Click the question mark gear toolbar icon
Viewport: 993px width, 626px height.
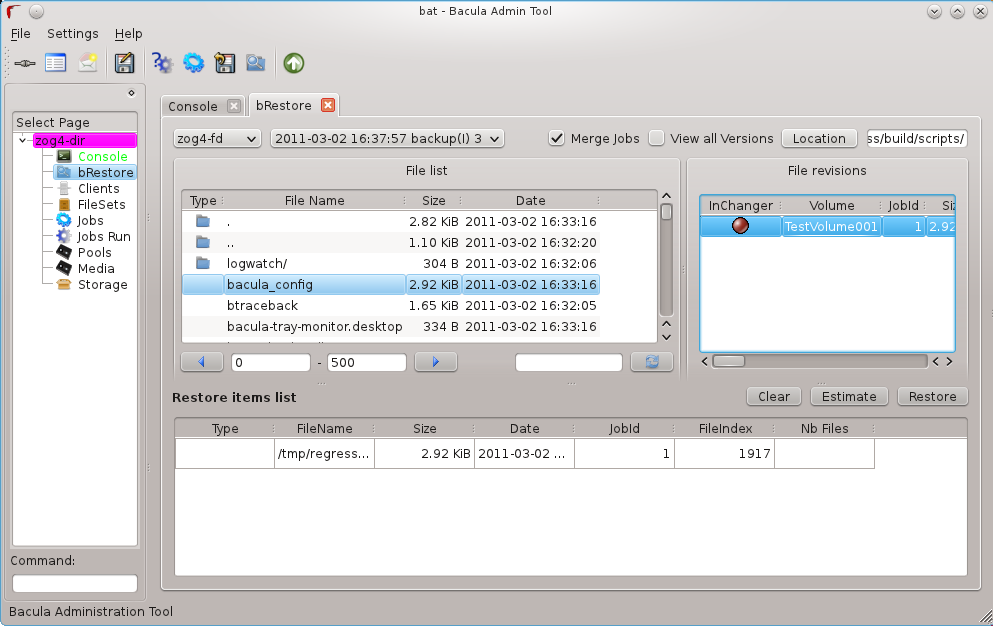pyautogui.click(x=162, y=63)
